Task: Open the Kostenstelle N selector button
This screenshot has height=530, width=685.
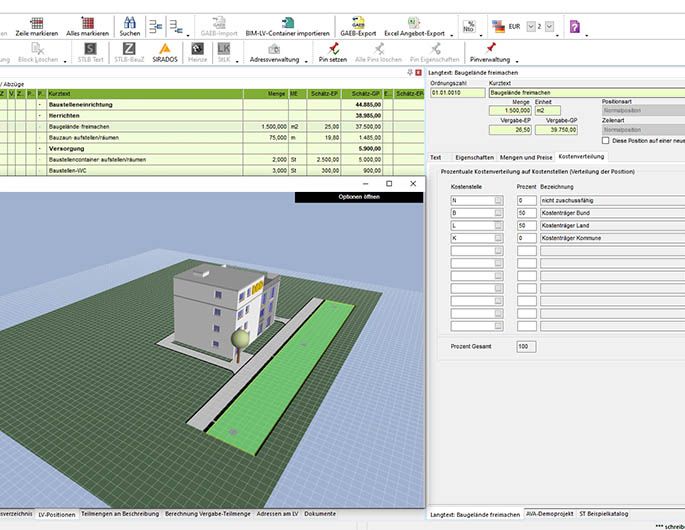Action: pos(499,201)
